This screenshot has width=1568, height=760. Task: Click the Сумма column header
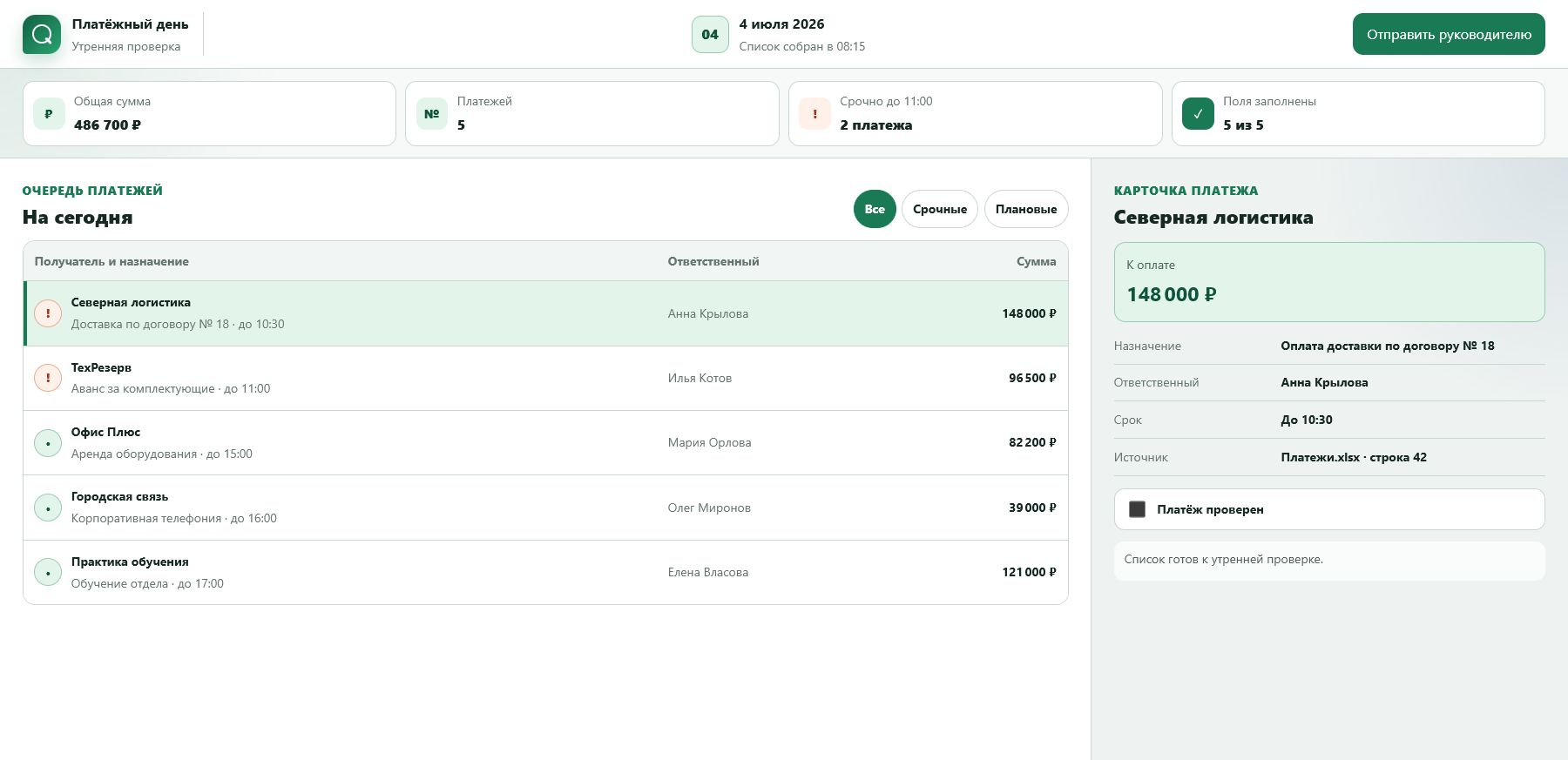pyautogui.click(x=1036, y=261)
